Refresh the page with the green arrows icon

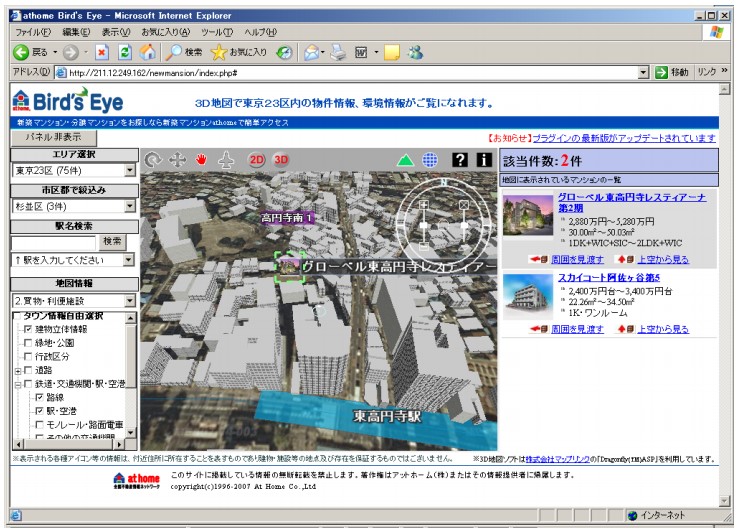coord(124,52)
